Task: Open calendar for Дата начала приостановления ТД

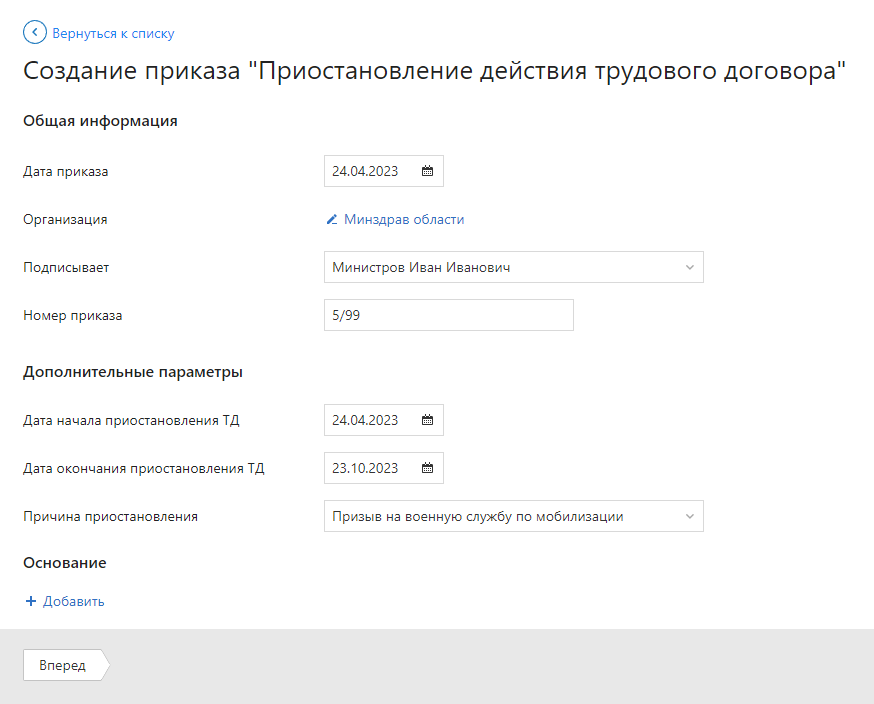Action: click(427, 421)
